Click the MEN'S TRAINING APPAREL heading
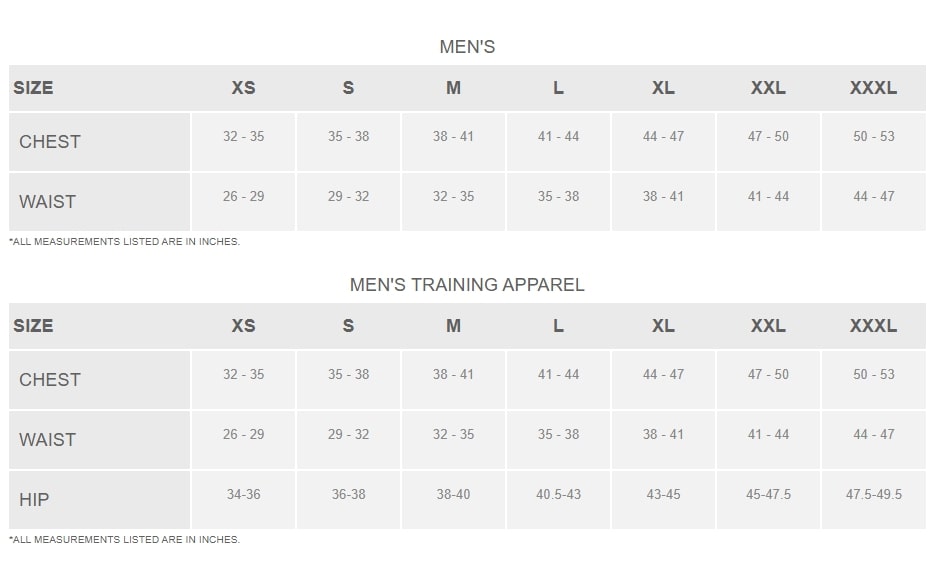 pyautogui.click(x=467, y=285)
